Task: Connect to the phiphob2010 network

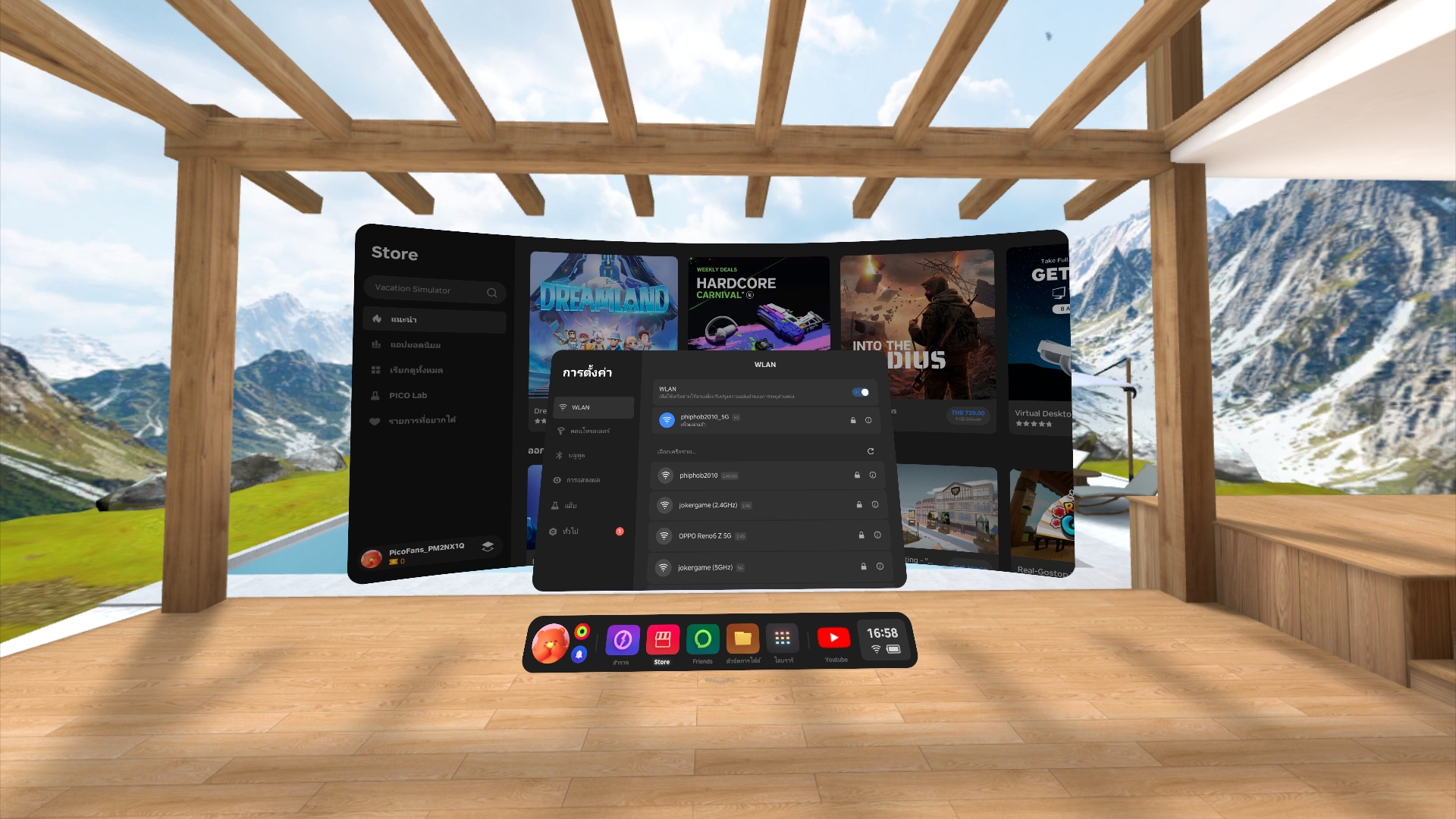Action: click(767, 475)
